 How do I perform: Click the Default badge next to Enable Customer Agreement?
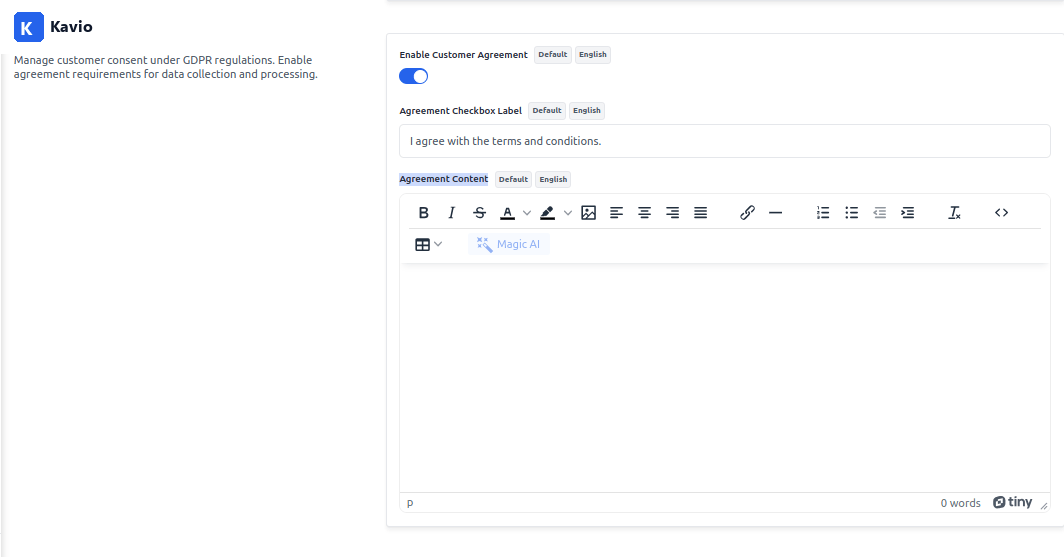(x=552, y=54)
